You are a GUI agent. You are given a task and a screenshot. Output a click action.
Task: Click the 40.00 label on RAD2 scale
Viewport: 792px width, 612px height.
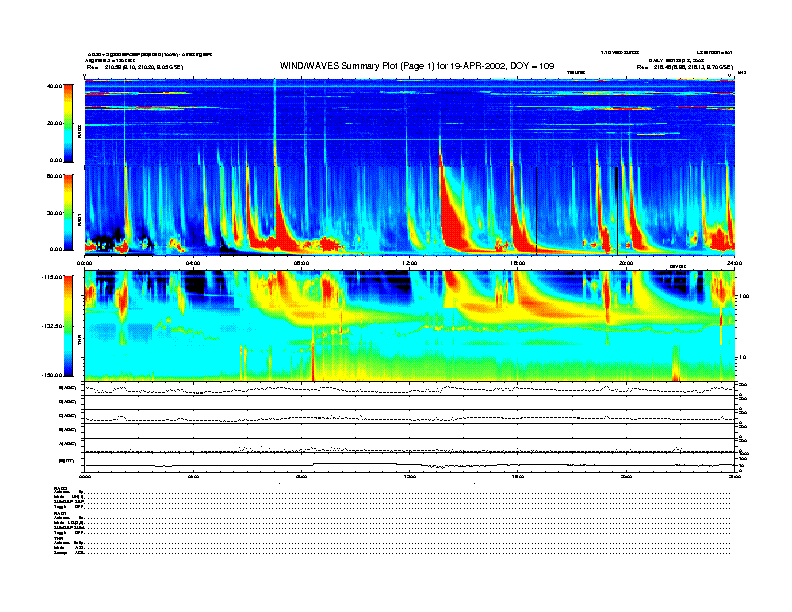54,86
